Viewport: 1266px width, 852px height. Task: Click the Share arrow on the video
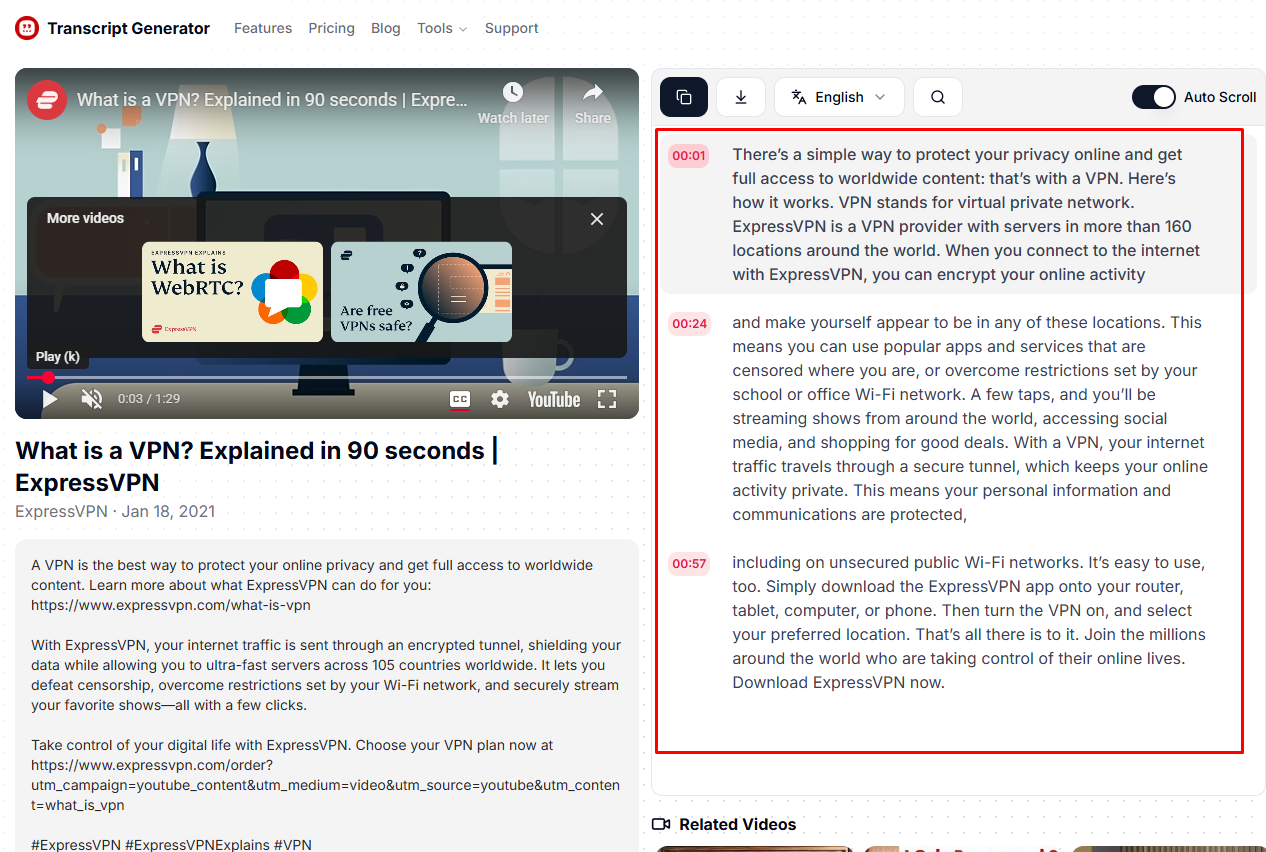pyautogui.click(x=593, y=93)
